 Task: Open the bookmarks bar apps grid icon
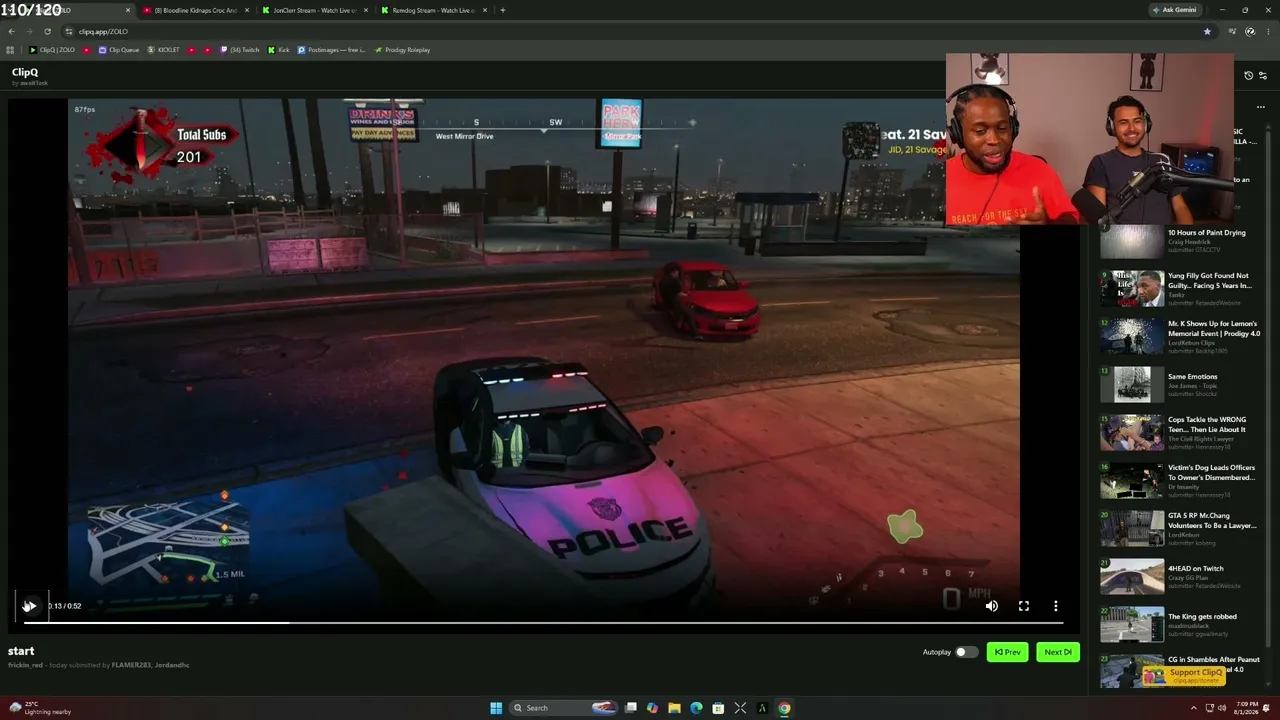10,50
